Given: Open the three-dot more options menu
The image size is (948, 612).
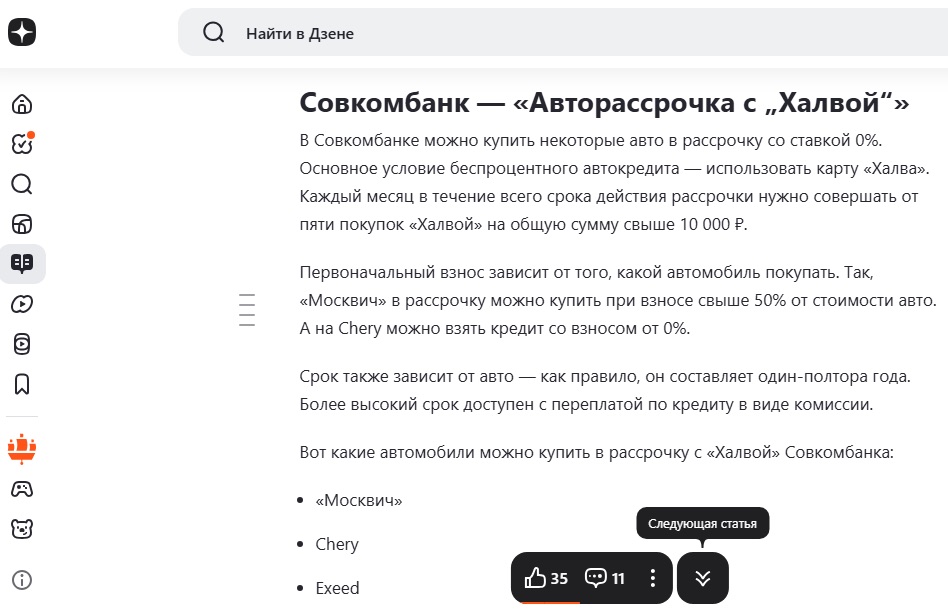Looking at the screenshot, I should [652, 578].
